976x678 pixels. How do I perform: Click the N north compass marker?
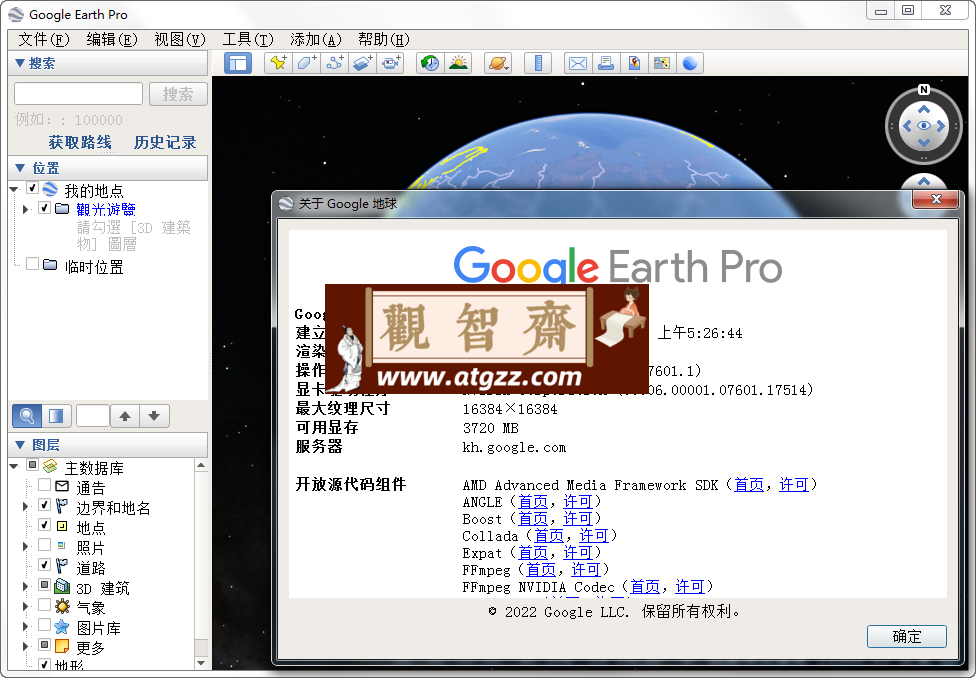(x=924, y=90)
